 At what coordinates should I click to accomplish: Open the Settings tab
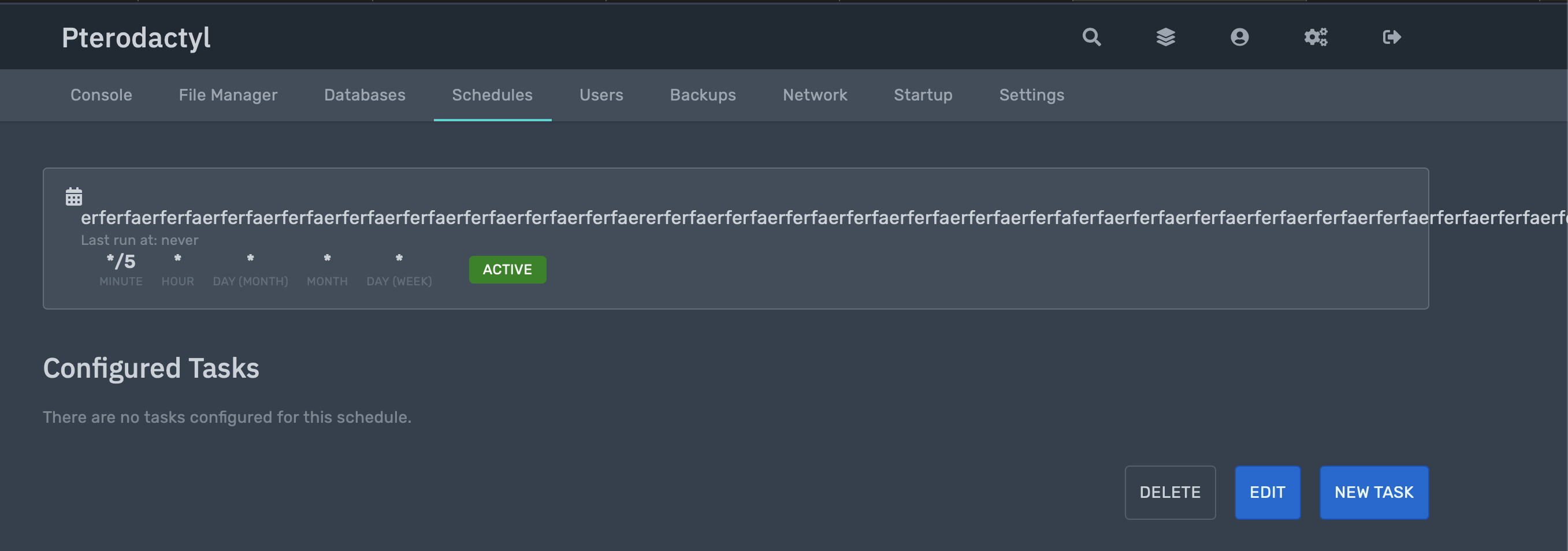(1031, 95)
